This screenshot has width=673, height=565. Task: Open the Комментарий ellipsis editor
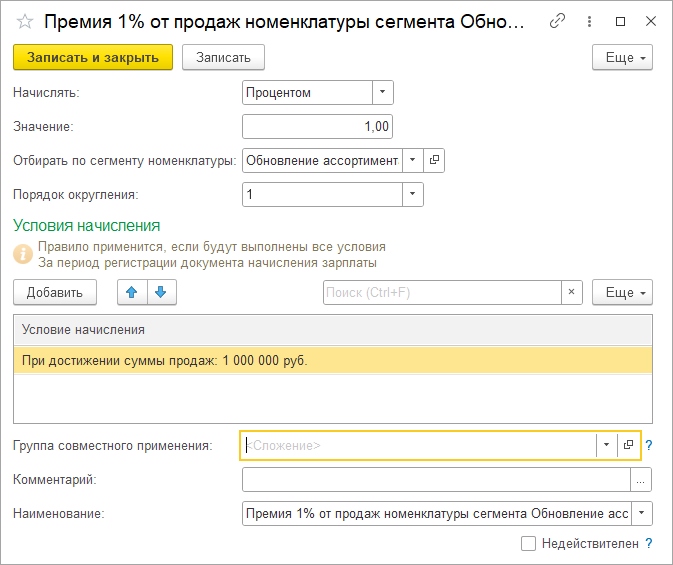pos(641,480)
